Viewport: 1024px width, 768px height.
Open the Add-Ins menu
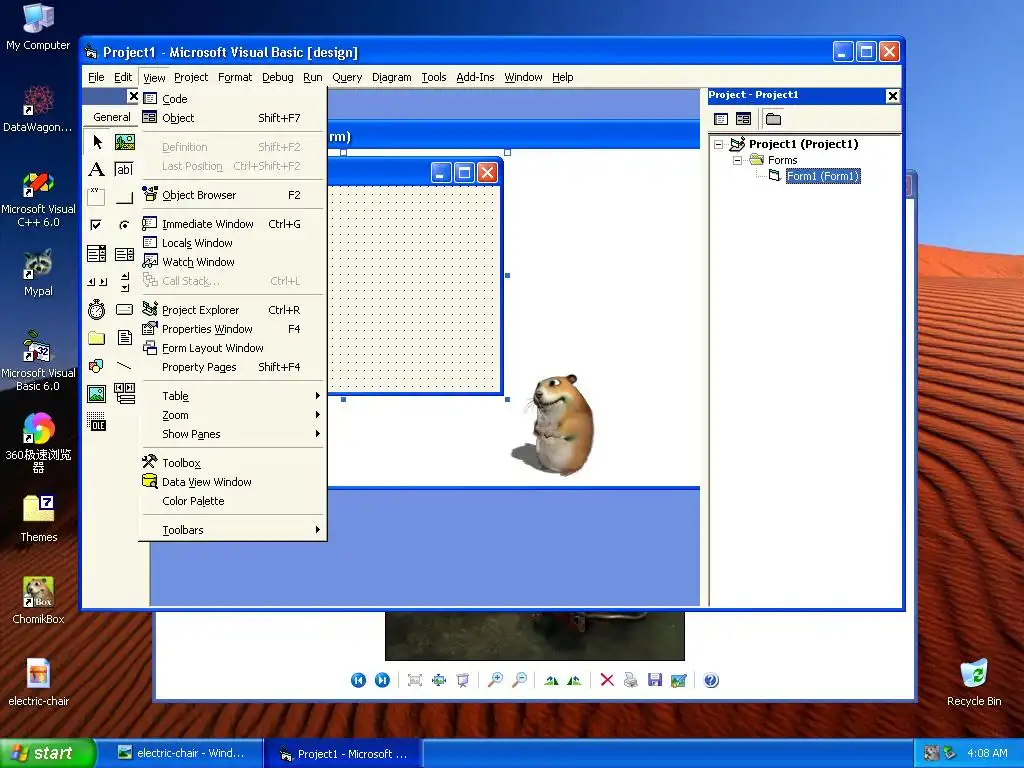click(475, 77)
